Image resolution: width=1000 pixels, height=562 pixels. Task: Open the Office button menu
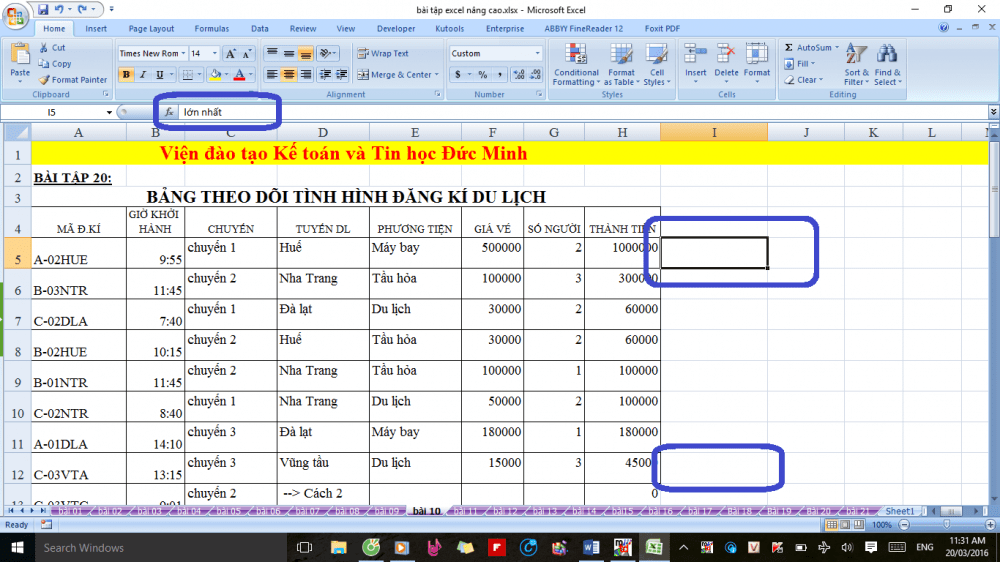coord(15,15)
